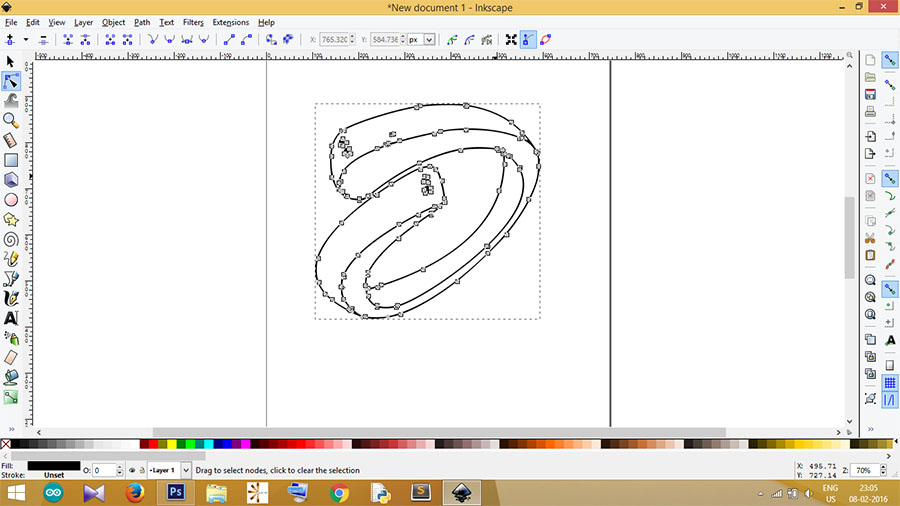Select the Star and polygon tool
The image size is (900, 506).
[11, 219]
